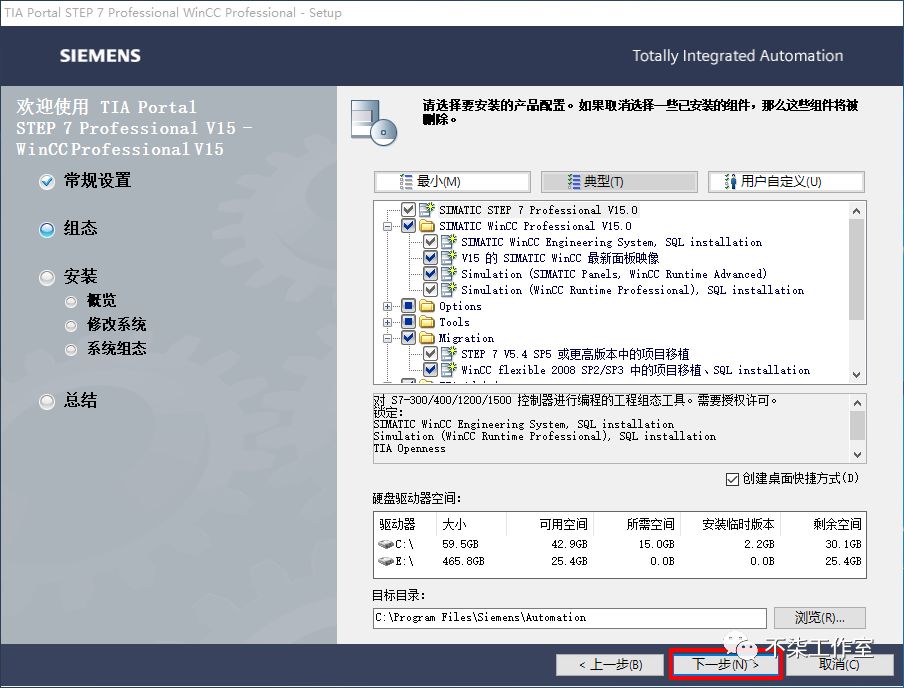Select the 修改系统 sub-step
This screenshot has height=688, width=904.
click(x=106, y=325)
